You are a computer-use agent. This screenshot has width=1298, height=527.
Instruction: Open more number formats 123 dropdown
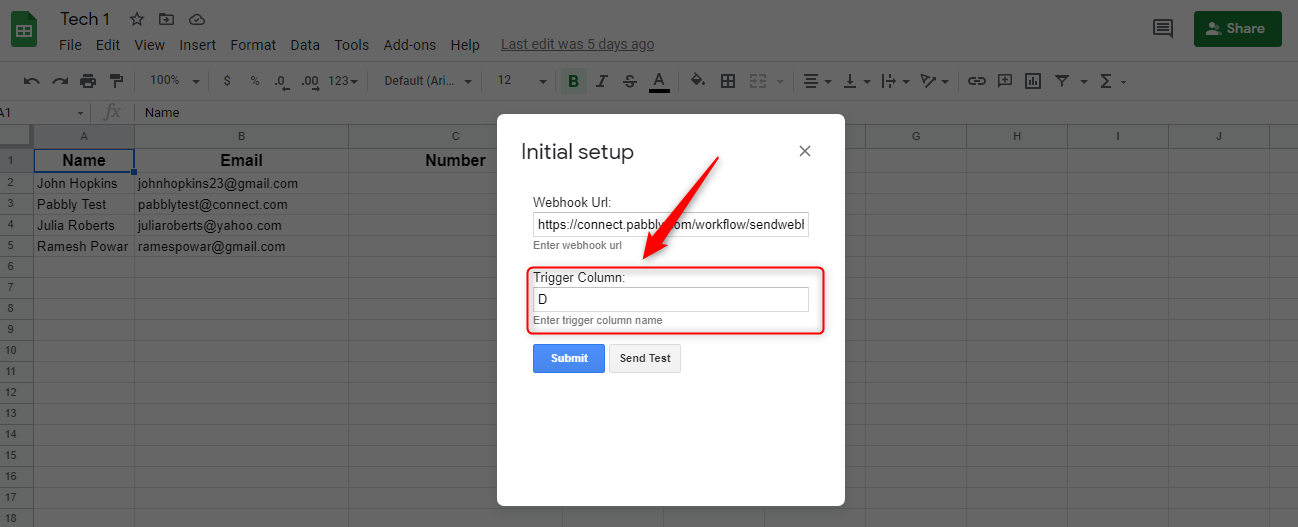click(x=343, y=81)
